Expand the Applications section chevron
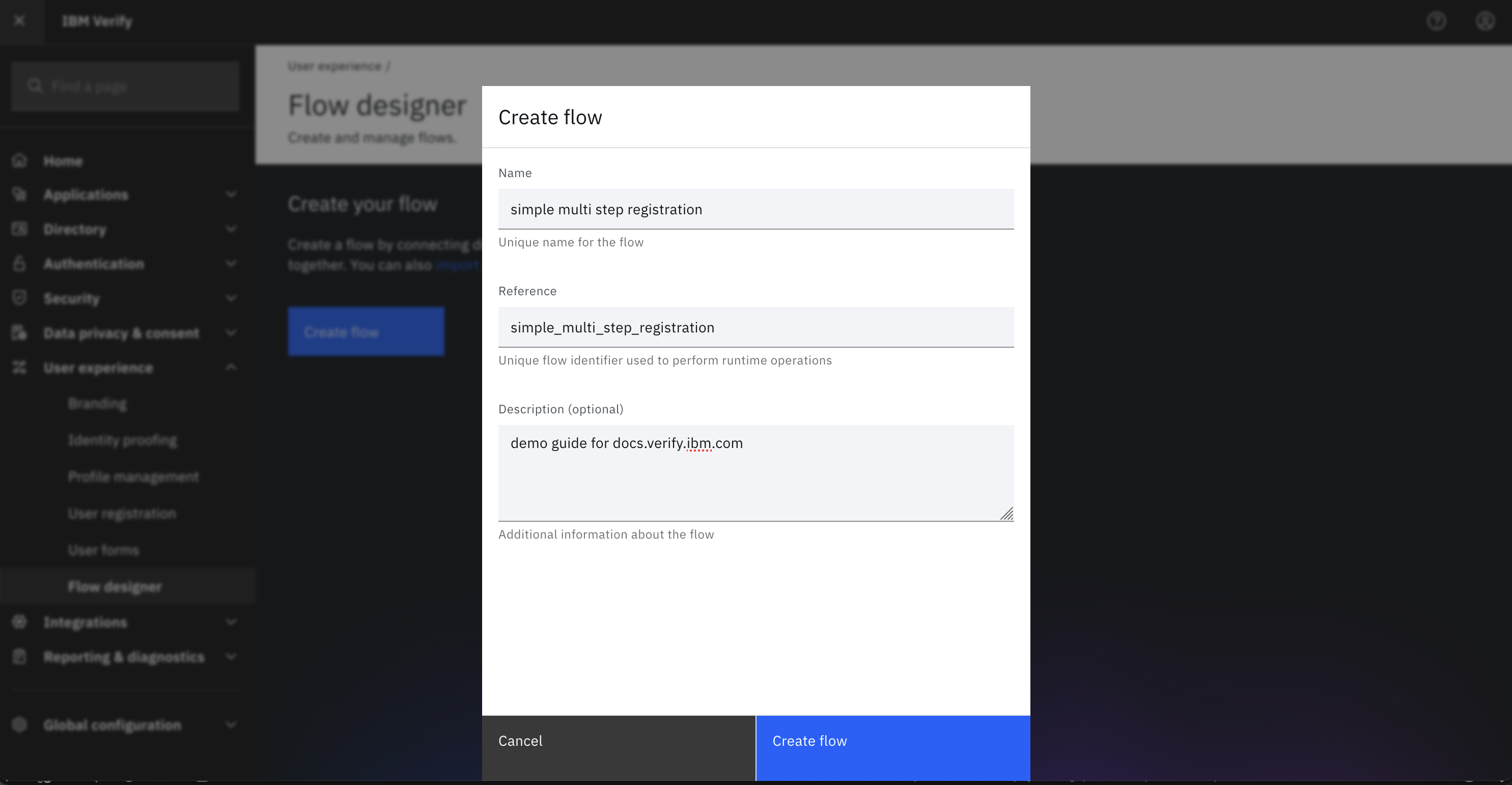1512x785 pixels. pyautogui.click(x=231, y=194)
